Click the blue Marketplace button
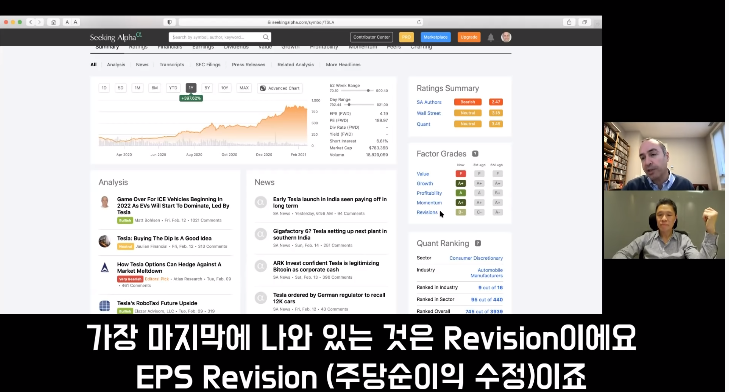 coord(436,37)
